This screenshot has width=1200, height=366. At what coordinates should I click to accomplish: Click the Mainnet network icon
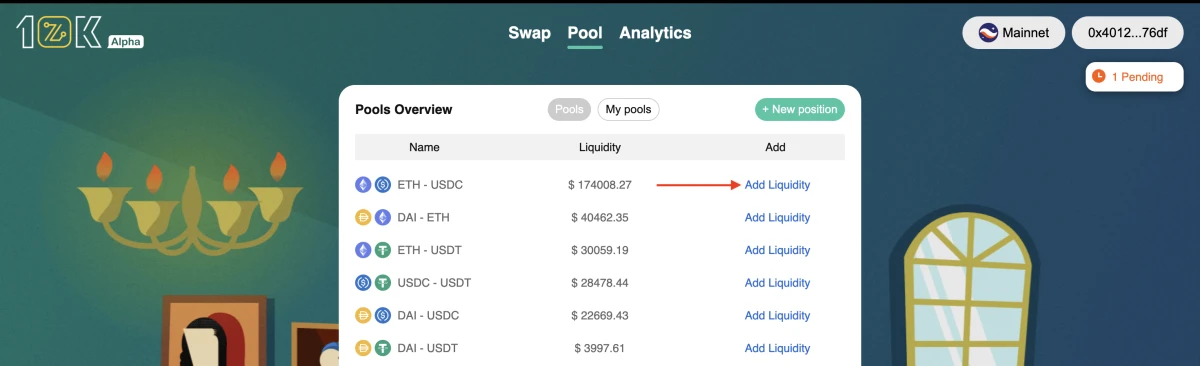[x=989, y=33]
